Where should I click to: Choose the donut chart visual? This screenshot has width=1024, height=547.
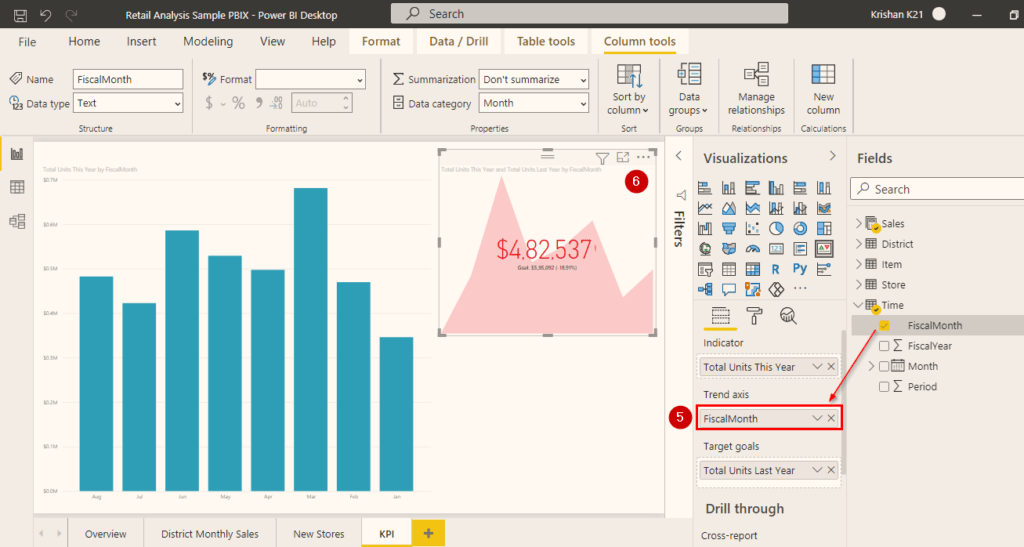click(800, 228)
